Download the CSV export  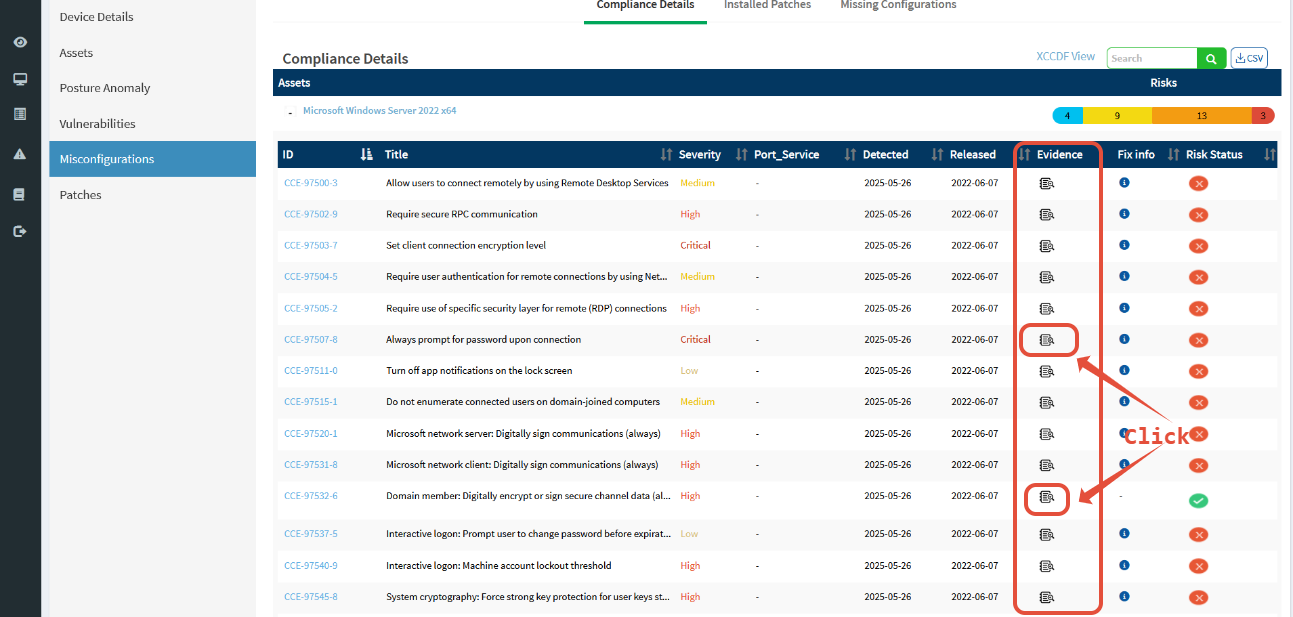pos(1249,59)
